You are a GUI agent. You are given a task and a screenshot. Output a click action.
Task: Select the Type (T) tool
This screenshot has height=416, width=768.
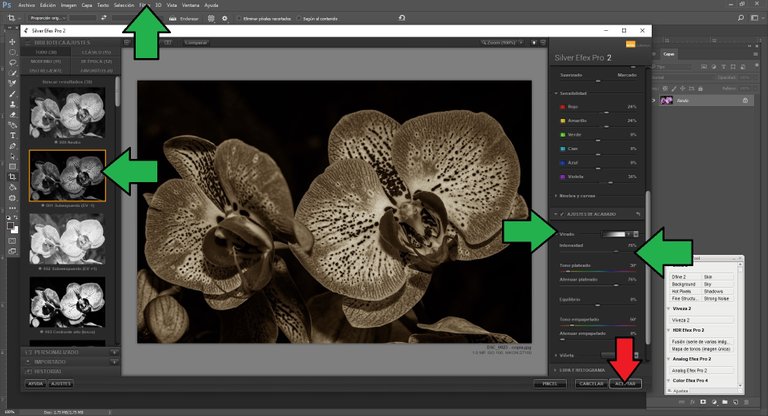point(12,135)
